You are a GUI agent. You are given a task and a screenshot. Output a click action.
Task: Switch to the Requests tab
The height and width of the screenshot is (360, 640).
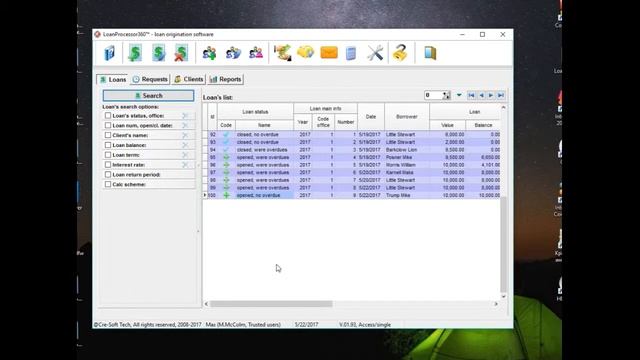pos(150,79)
